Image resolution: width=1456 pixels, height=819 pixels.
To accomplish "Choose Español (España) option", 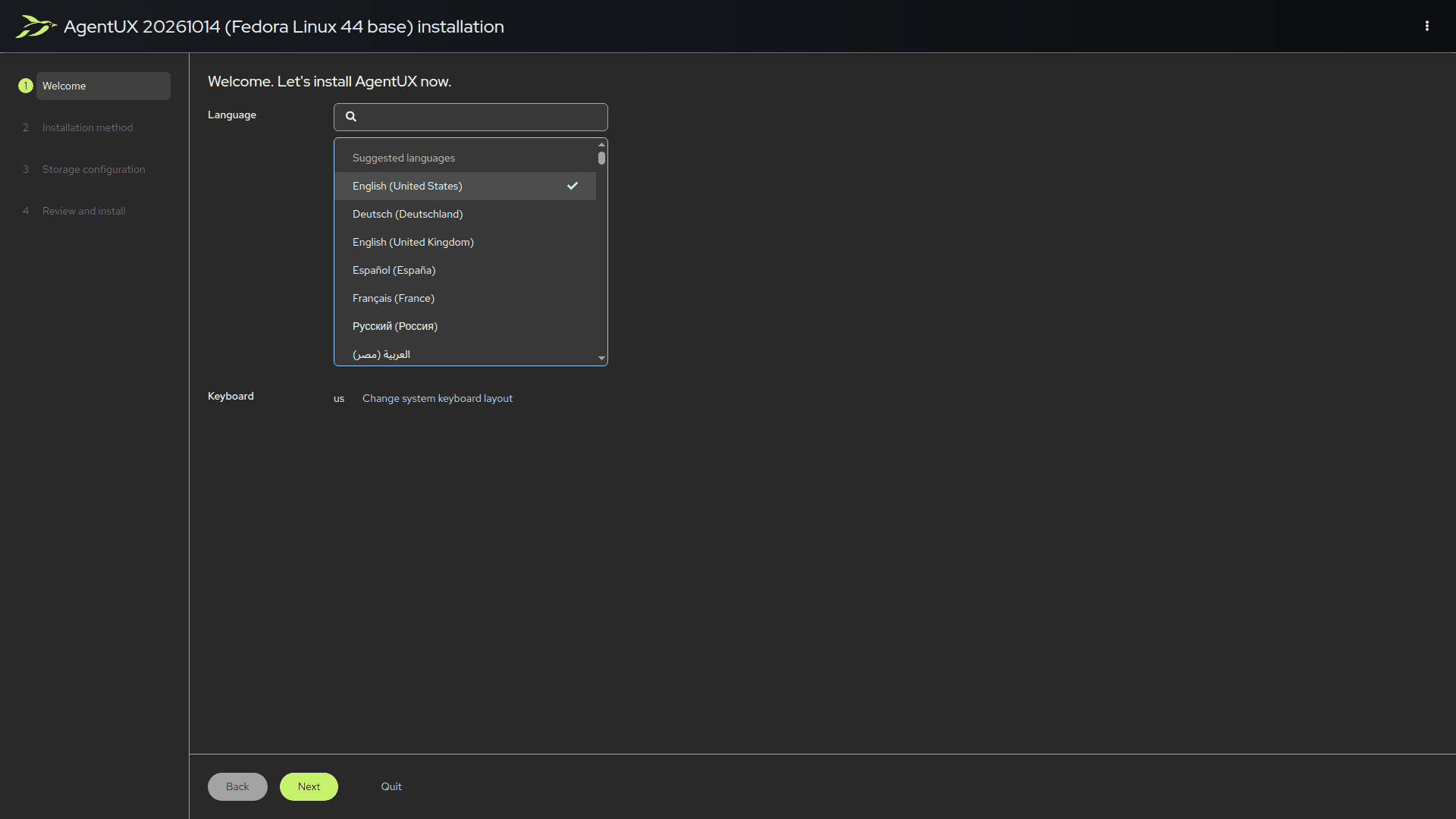I will point(465,270).
